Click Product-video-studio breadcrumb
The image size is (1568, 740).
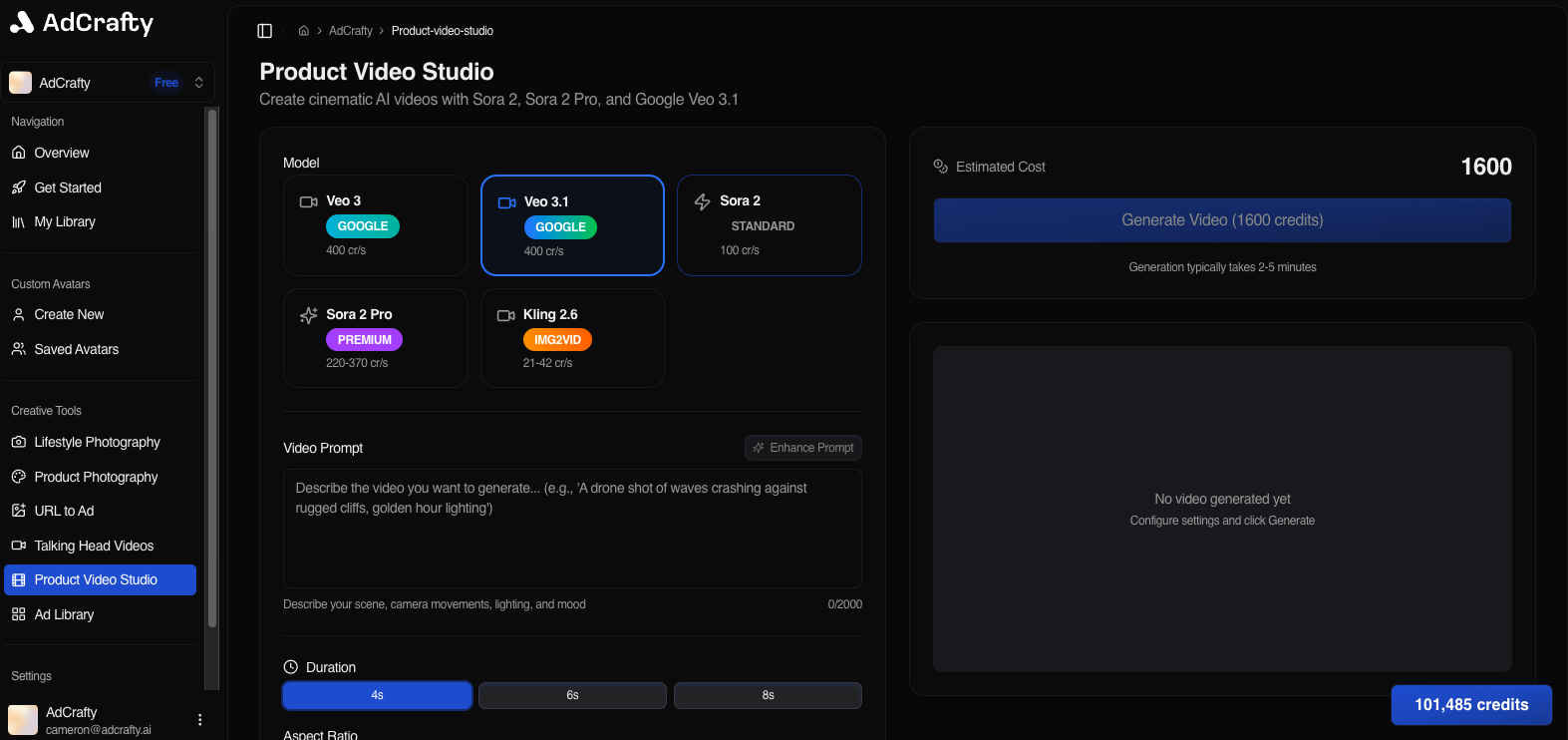(x=443, y=31)
